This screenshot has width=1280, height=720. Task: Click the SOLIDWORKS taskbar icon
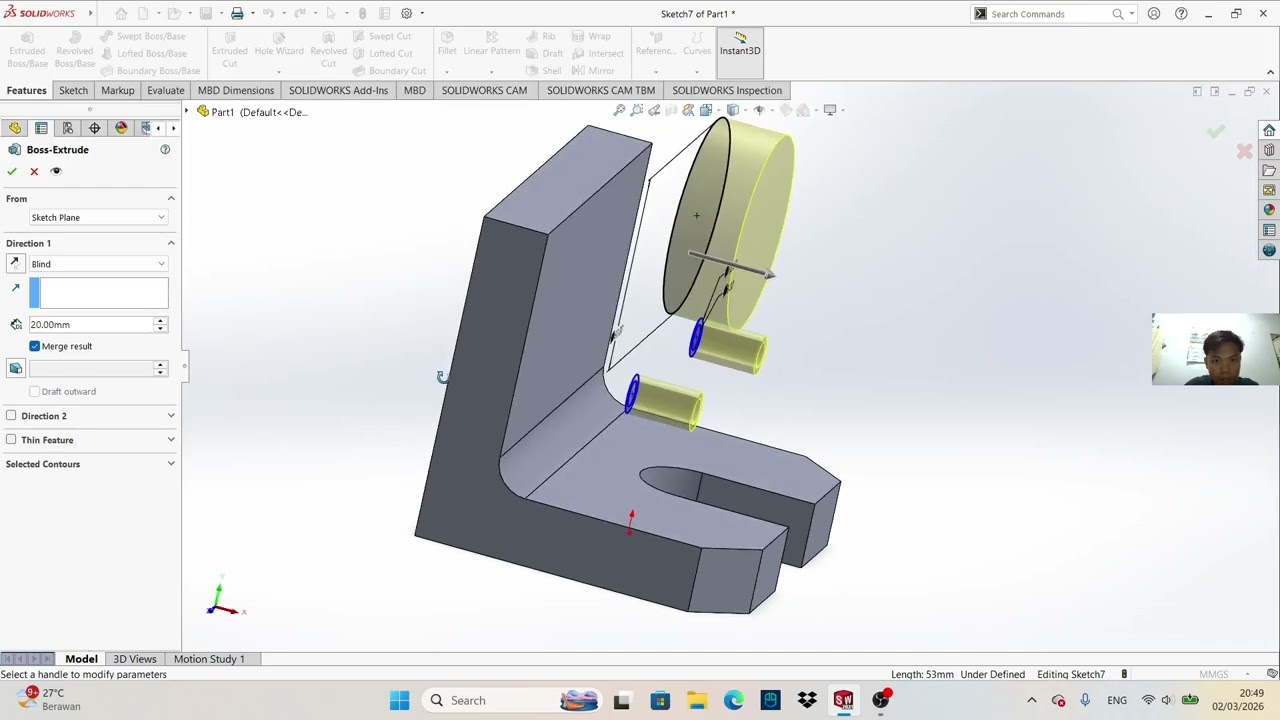click(x=844, y=700)
